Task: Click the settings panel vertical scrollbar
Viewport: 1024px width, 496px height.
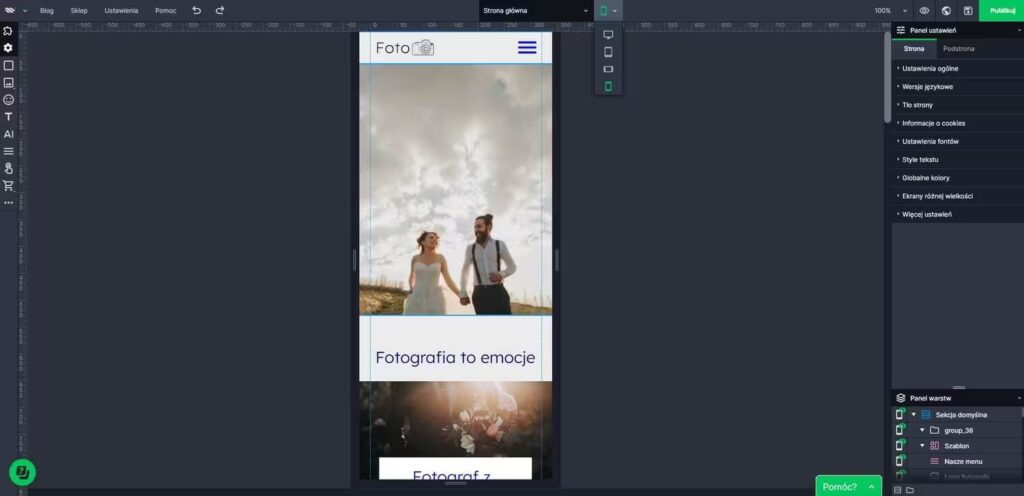Action: 887,76
